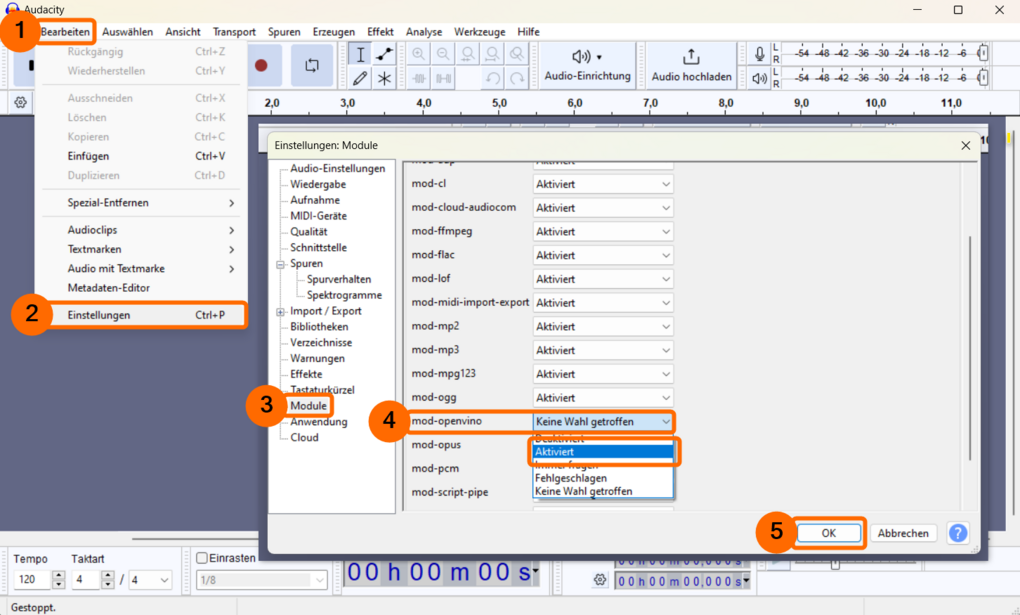Click the Audio hochladen upload button
This screenshot has width=1020, height=615.
pos(691,65)
